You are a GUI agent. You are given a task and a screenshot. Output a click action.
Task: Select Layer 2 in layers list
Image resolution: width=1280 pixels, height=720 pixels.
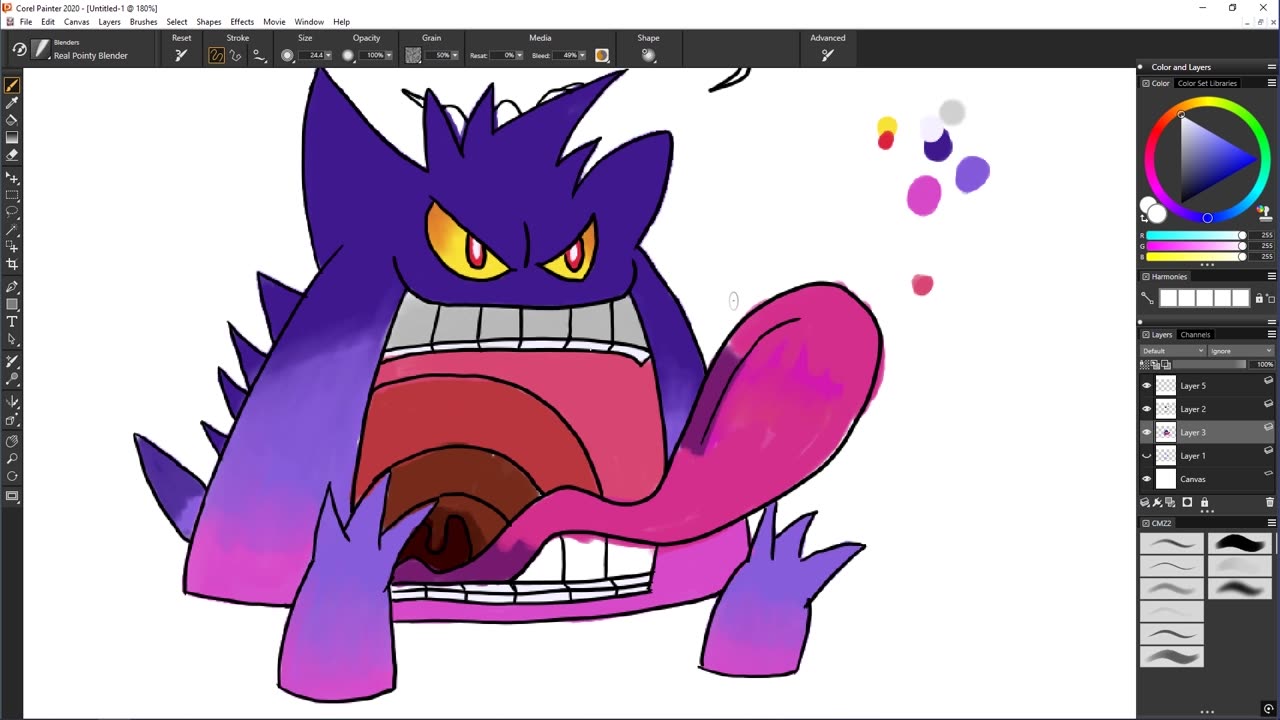1208,408
